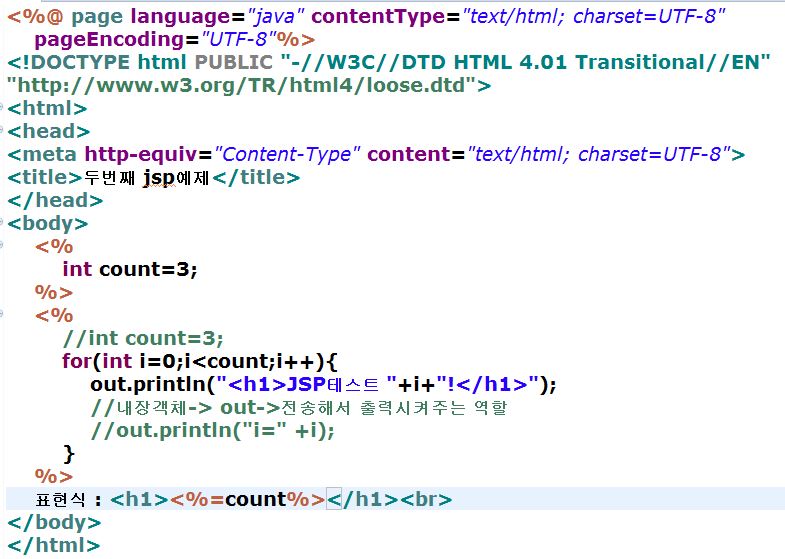
Task: Click the "Content-Type" value in the meta tag
Action: 287,155
